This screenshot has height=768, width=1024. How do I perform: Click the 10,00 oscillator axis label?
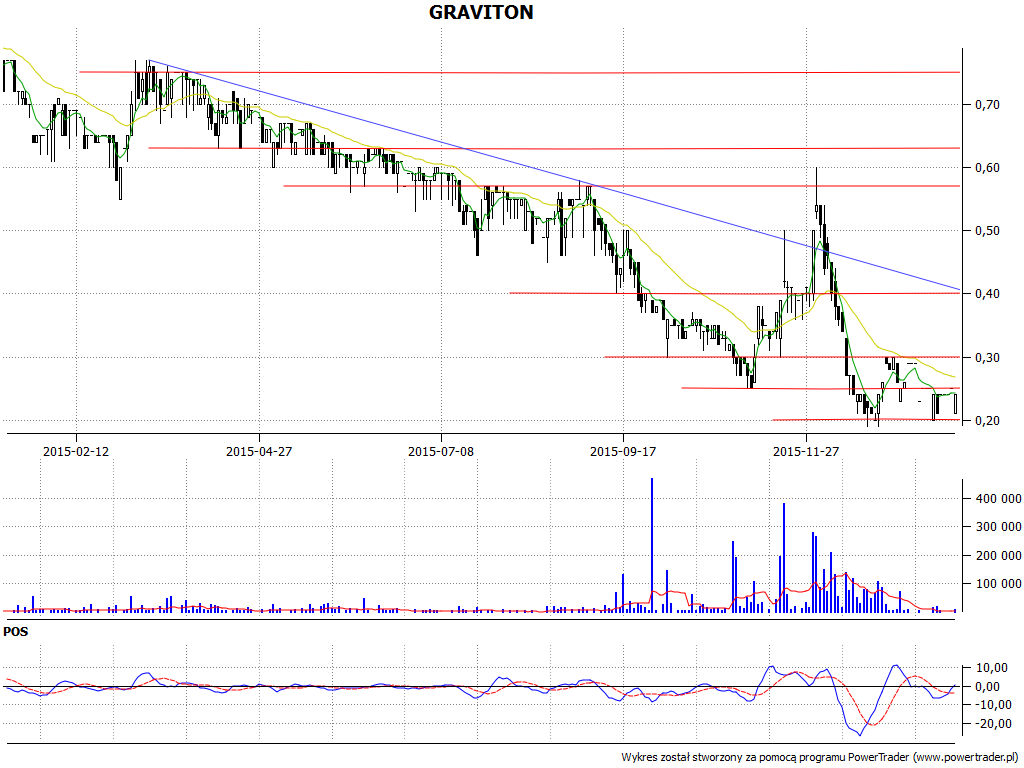992,668
